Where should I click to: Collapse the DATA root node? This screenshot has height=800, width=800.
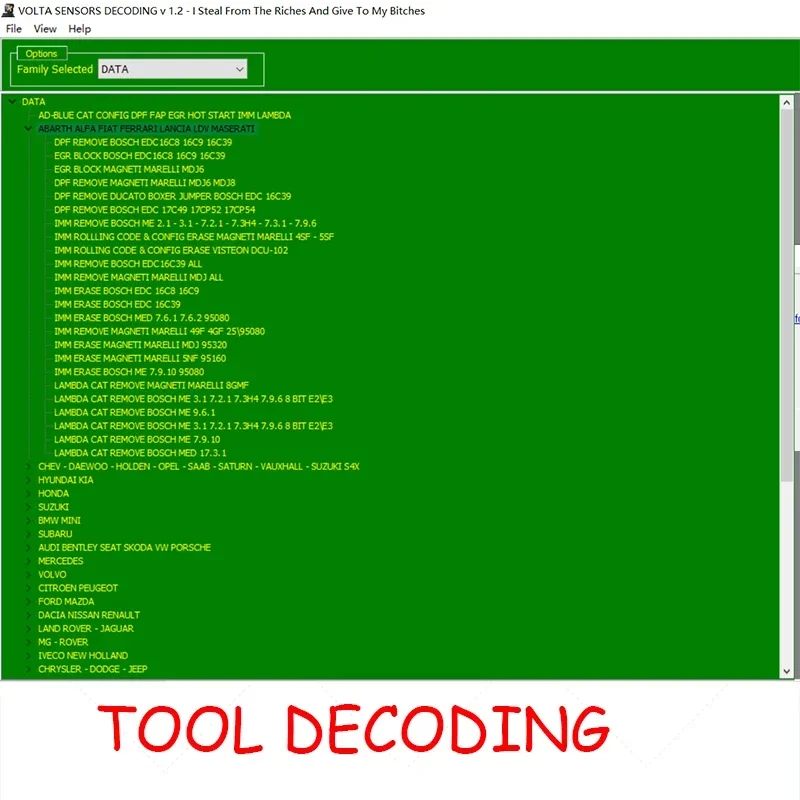pyautogui.click(x=12, y=102)
